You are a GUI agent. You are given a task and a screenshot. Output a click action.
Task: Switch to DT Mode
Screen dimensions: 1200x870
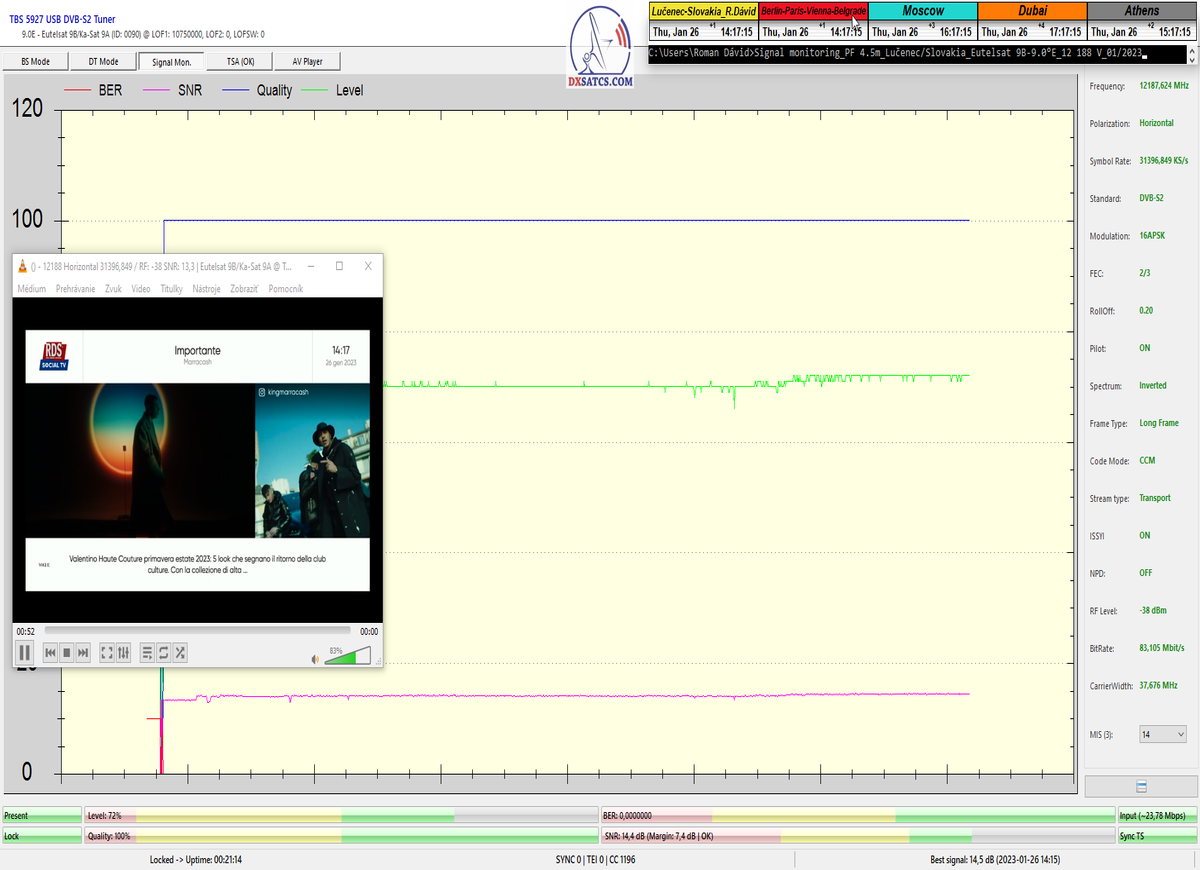[x=103, y=61]
